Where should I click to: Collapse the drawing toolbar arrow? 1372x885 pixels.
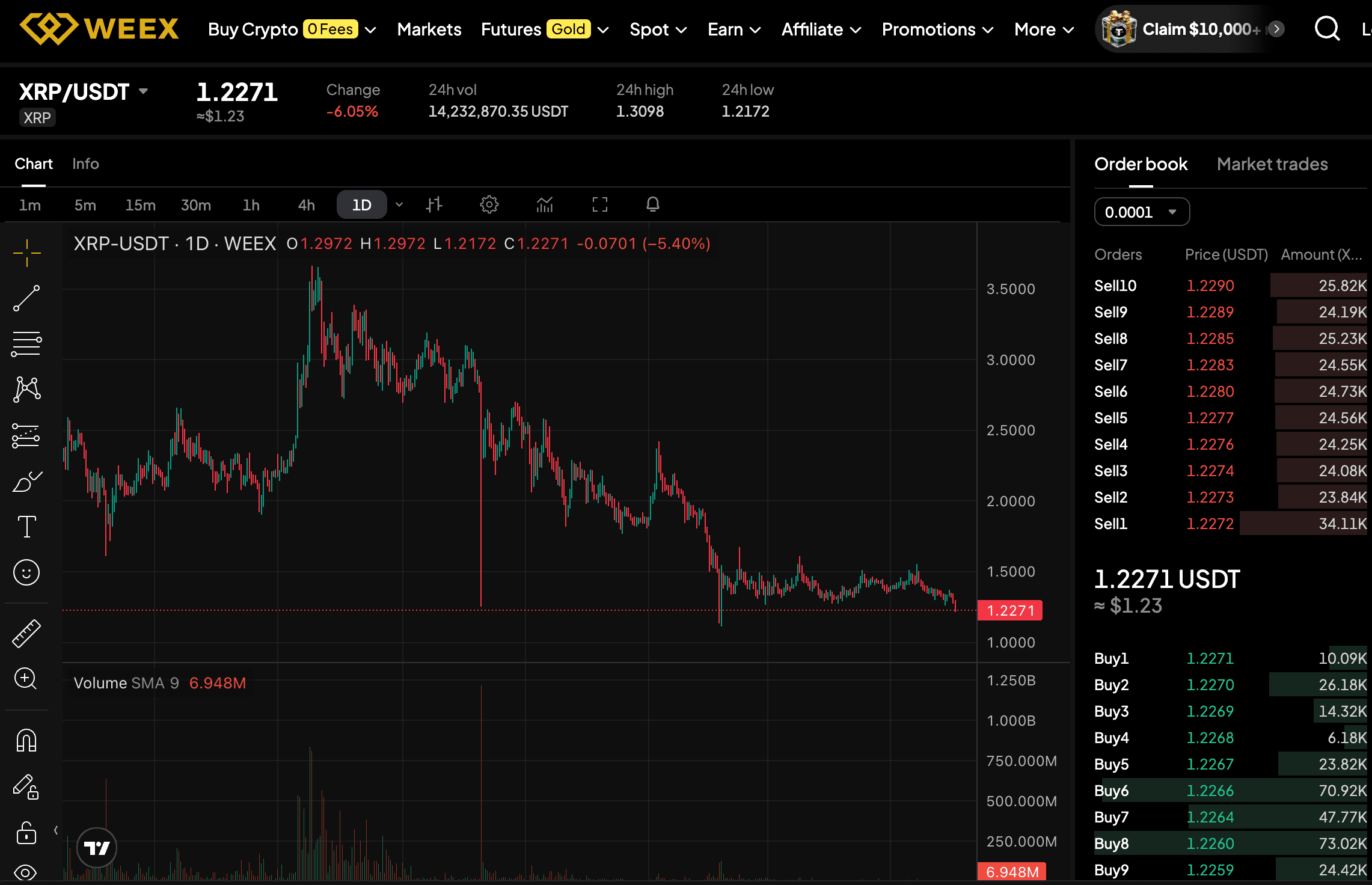[56, 830]
